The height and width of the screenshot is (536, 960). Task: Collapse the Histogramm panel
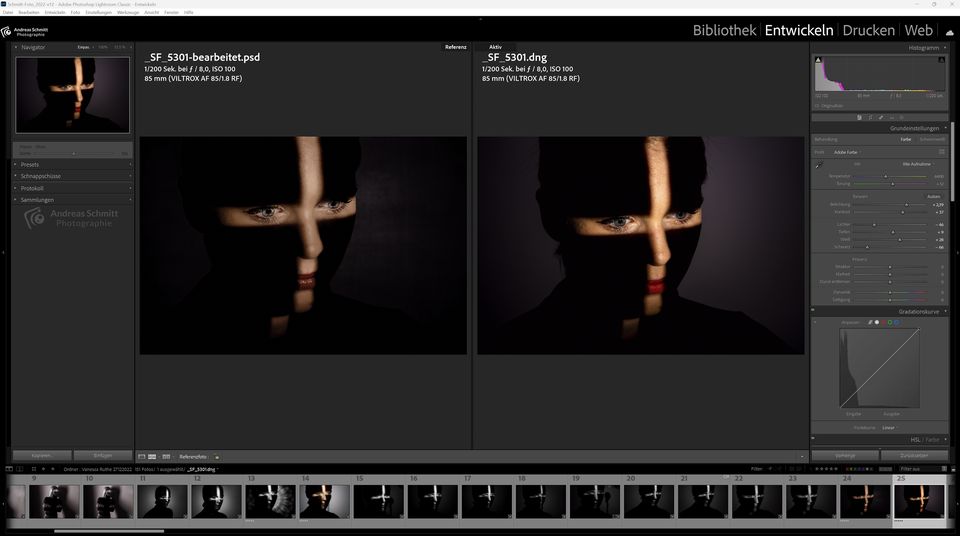(x=945, y=48)
